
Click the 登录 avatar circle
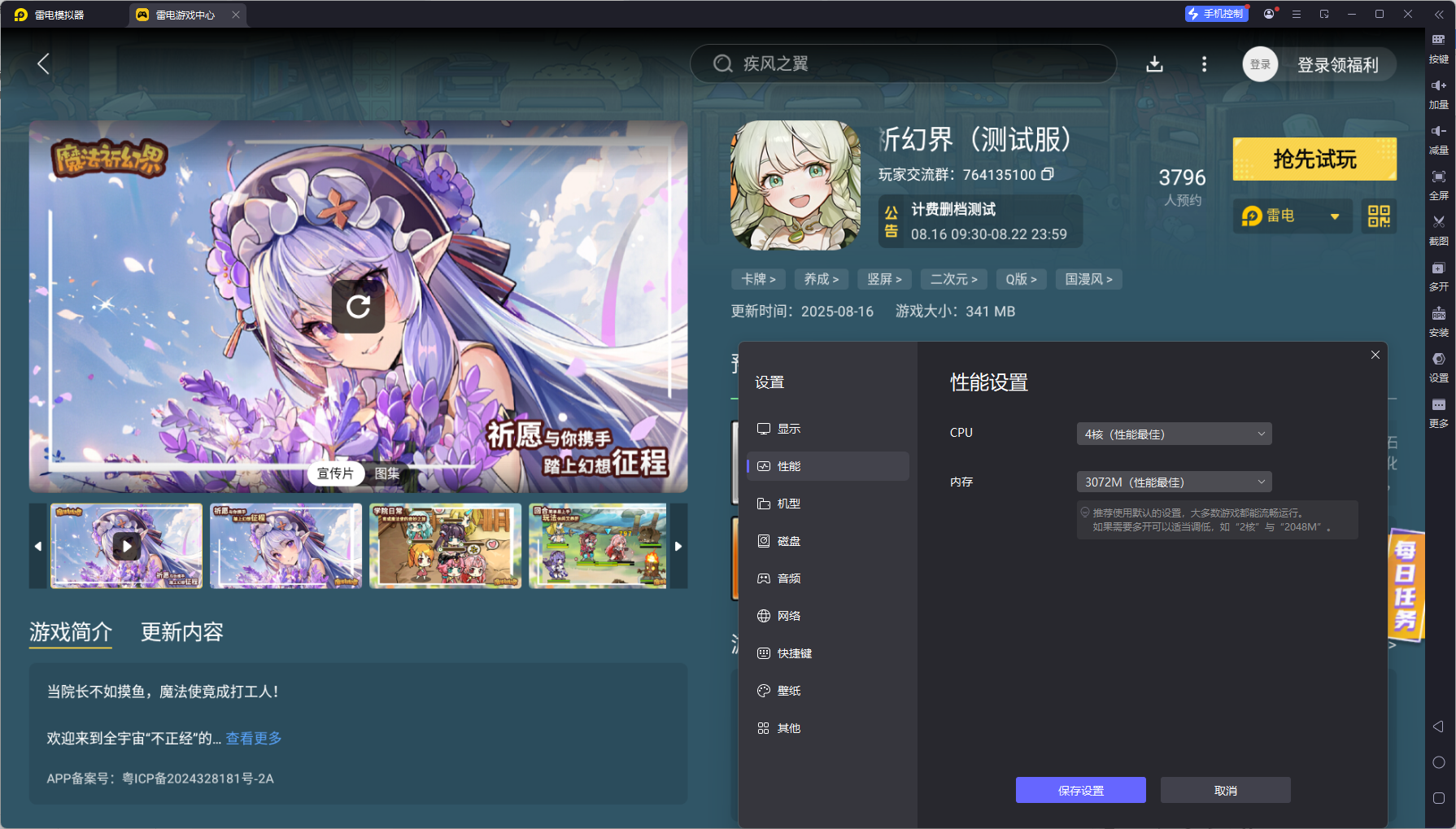pyautogui.click(x=1260, y=64)
